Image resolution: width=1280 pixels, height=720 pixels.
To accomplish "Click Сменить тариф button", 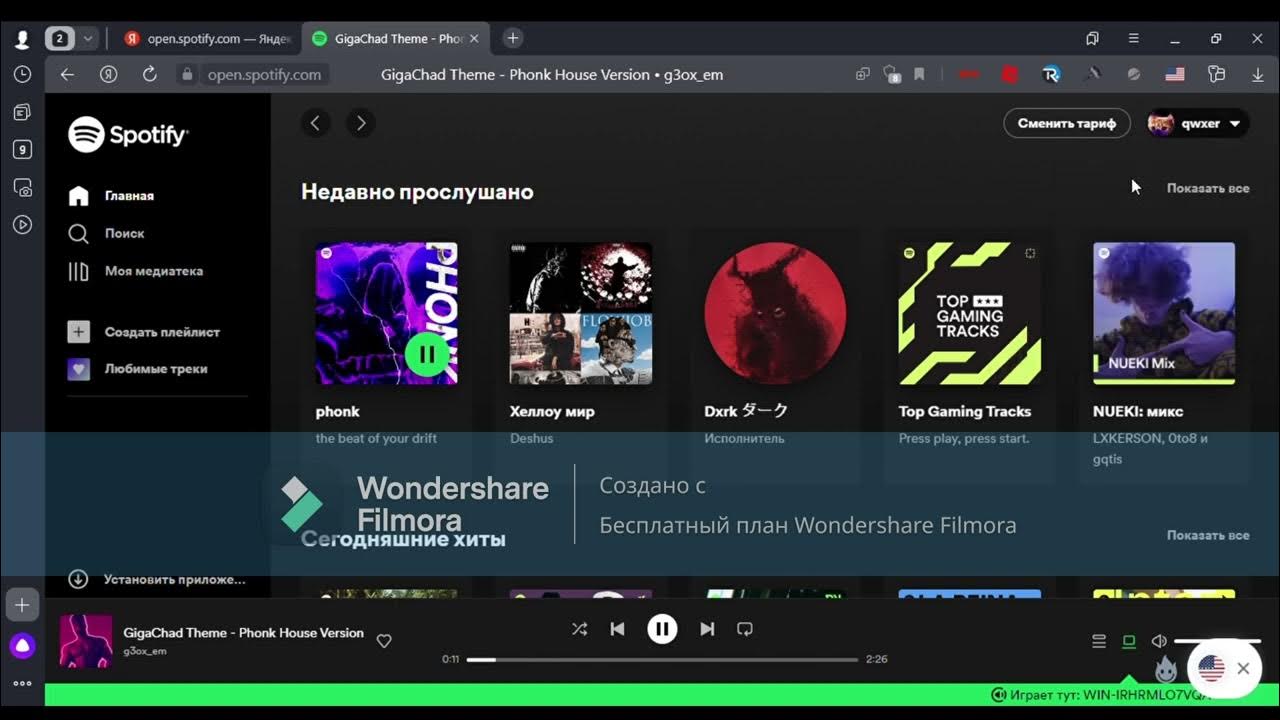I will (x=1067, y=123).
